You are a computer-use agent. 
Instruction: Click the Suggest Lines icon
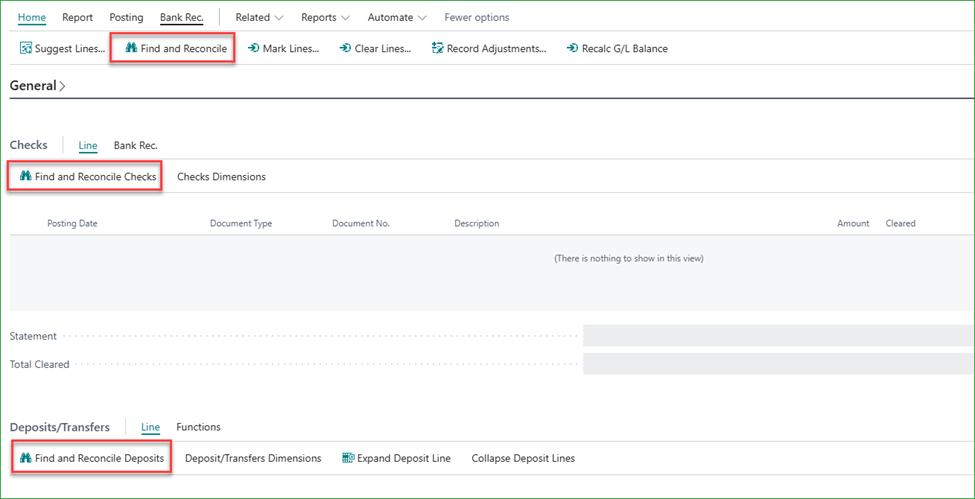click(x=25, y=49)
